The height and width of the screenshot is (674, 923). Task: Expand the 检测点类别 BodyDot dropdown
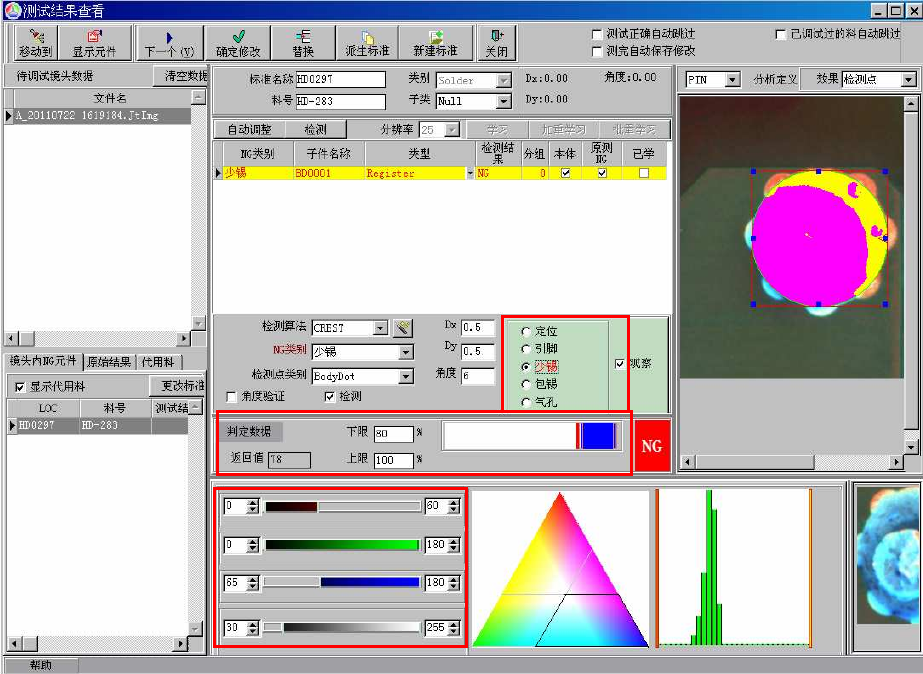click(405, 377)
